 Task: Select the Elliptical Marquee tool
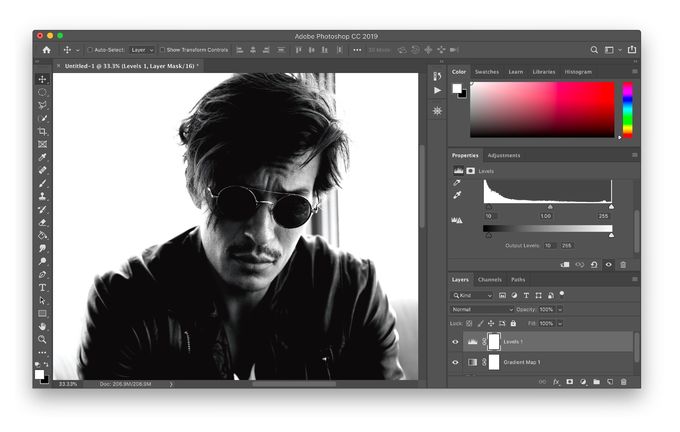pos(42,92)
